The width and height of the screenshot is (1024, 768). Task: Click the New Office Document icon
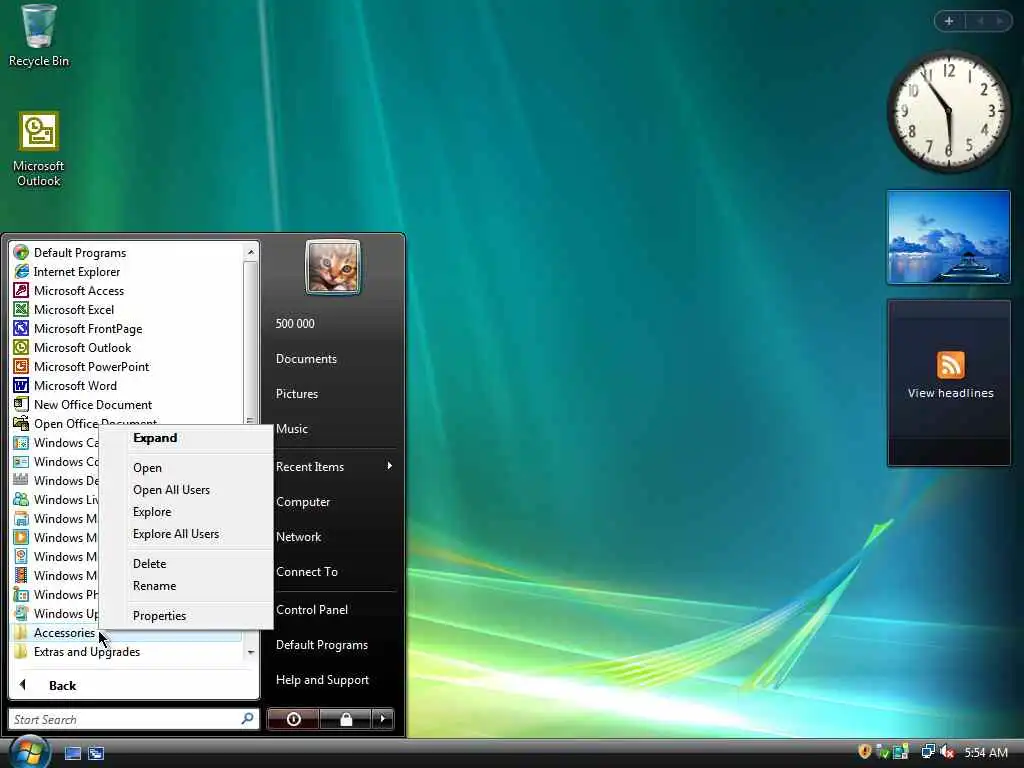(x=21, y=404)
